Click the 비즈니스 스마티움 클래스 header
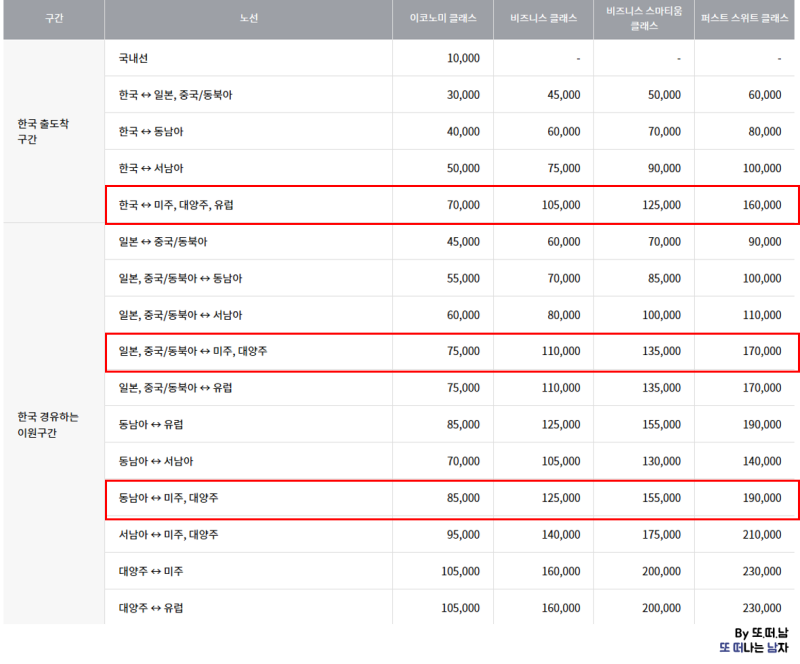The width and height of the screenshot is (800, 664). click(644, 18)
